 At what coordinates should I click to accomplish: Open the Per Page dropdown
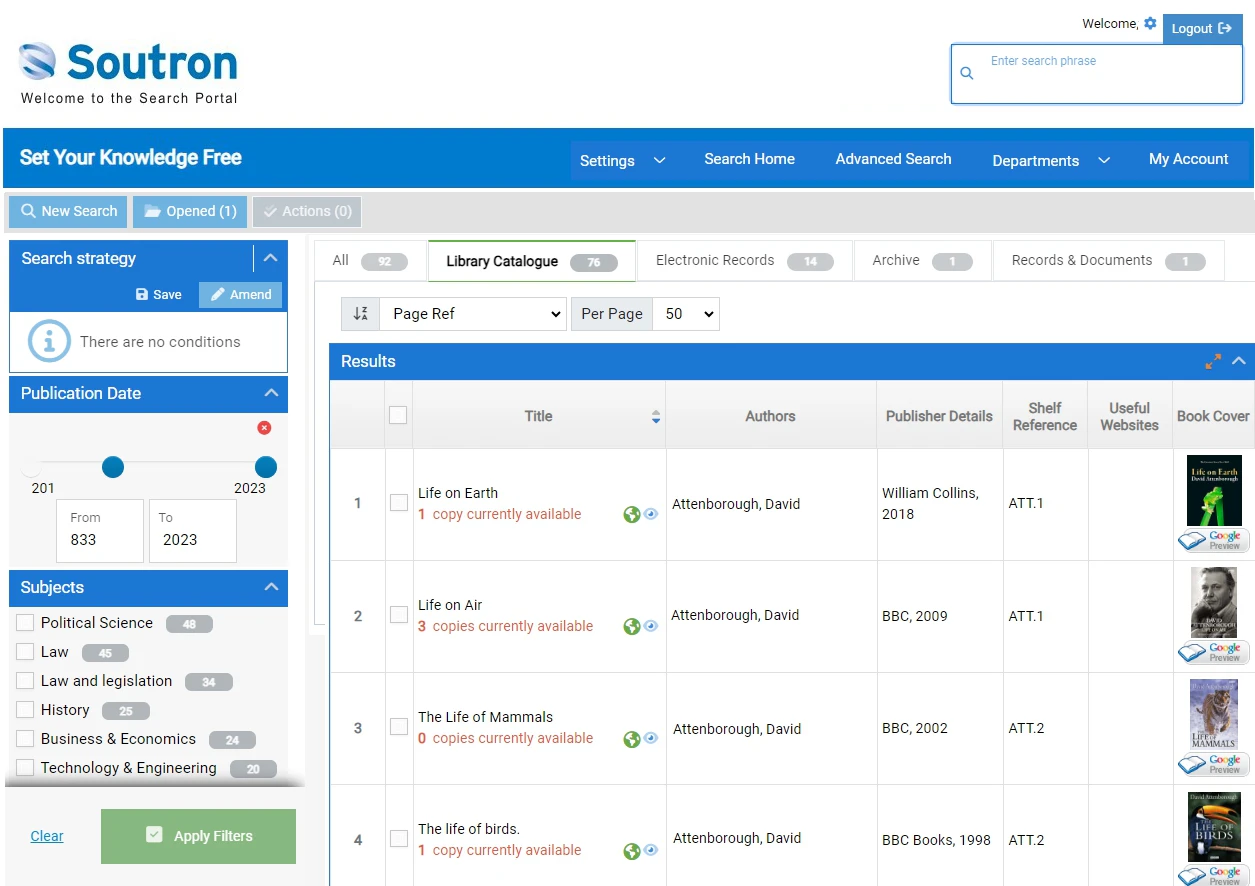(686, 313)
